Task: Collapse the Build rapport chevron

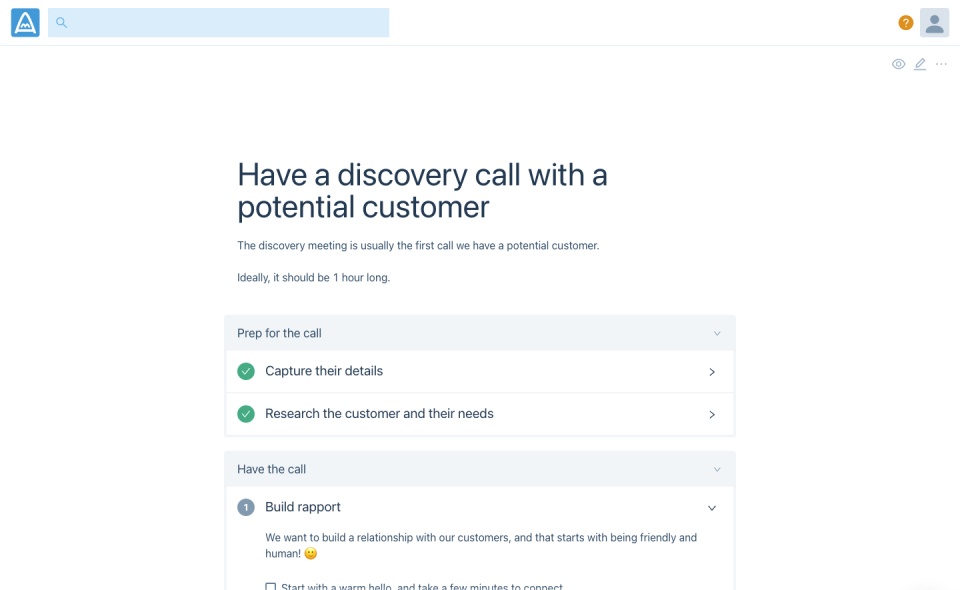Action: tap(712, 508)
